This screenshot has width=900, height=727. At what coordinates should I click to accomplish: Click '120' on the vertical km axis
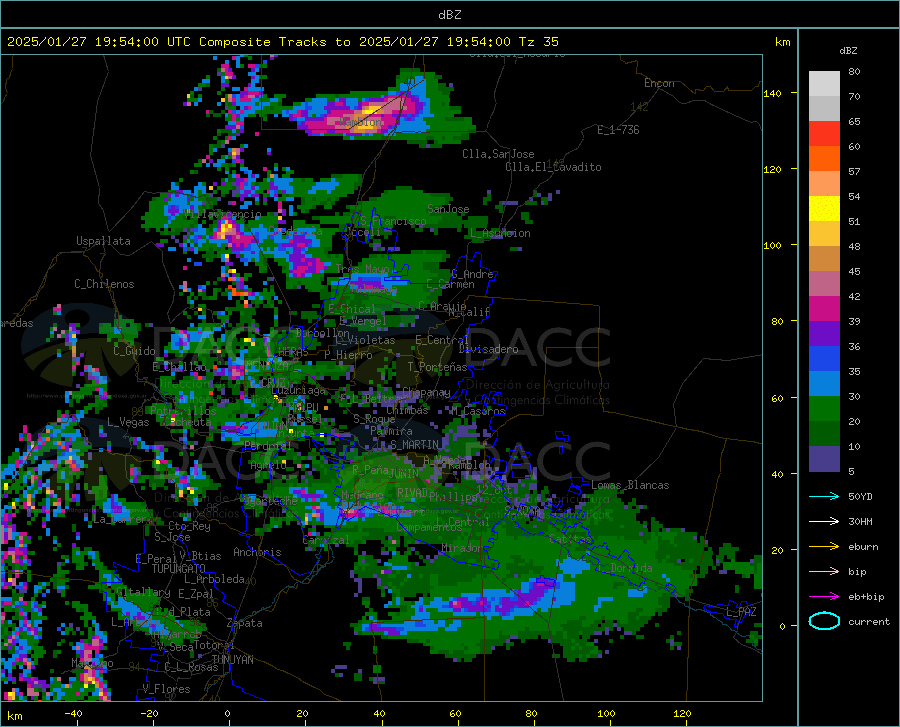(x=772, y=169)
